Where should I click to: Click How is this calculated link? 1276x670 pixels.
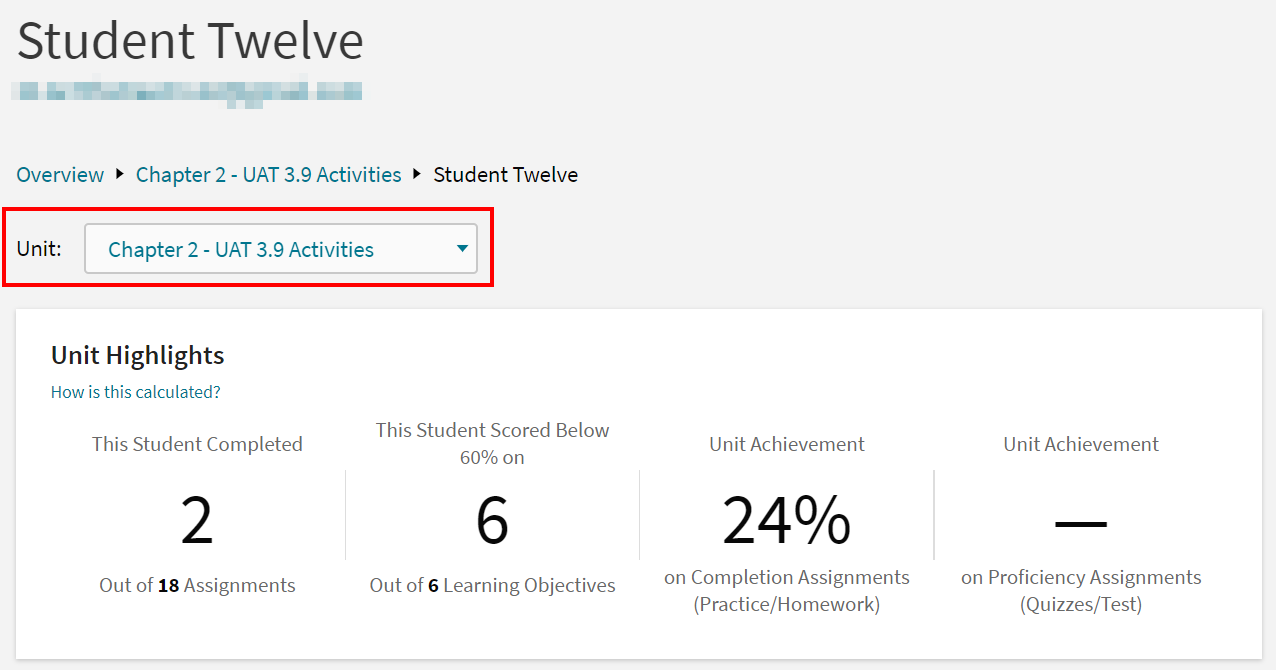134,391
